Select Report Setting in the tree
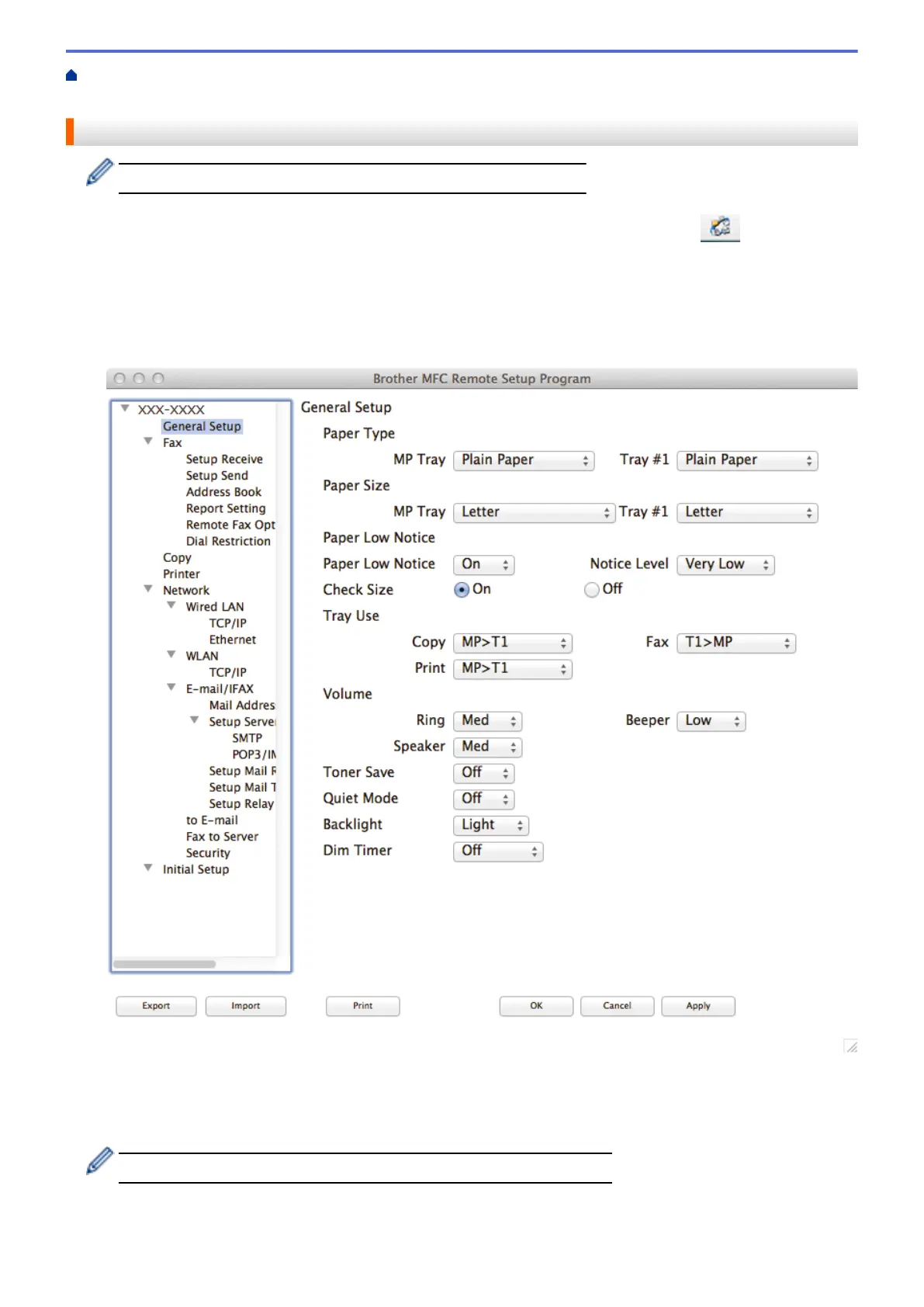The width and height of the screenshot is (924, 1307). (x=226, y=508)
